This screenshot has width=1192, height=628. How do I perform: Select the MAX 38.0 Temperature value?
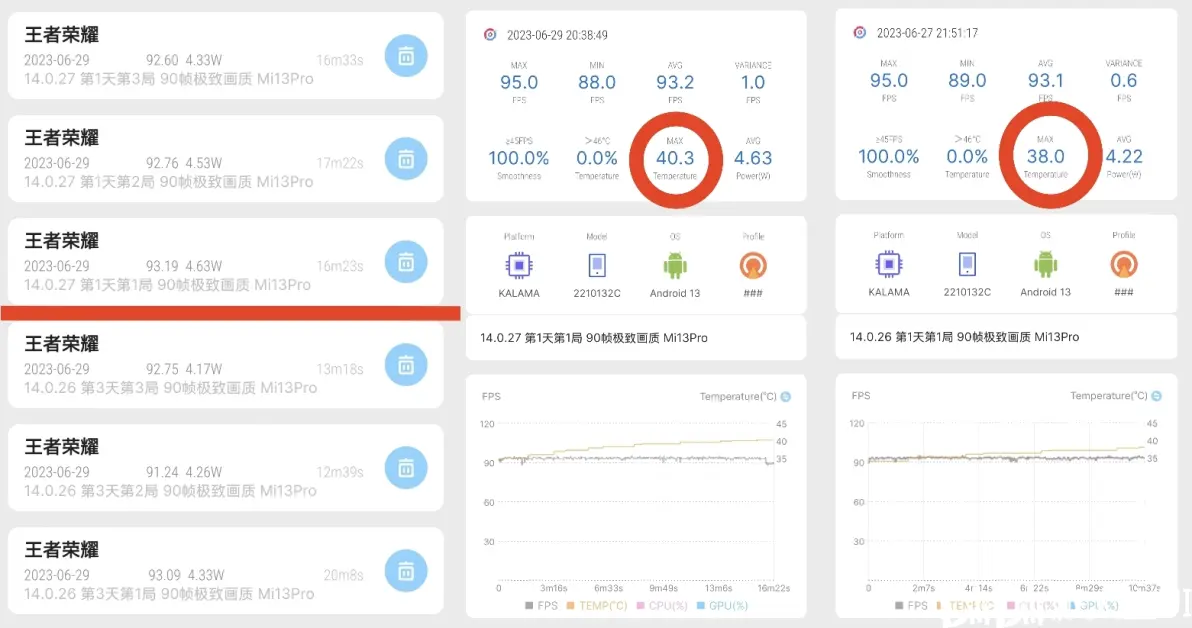[1045, 157]
